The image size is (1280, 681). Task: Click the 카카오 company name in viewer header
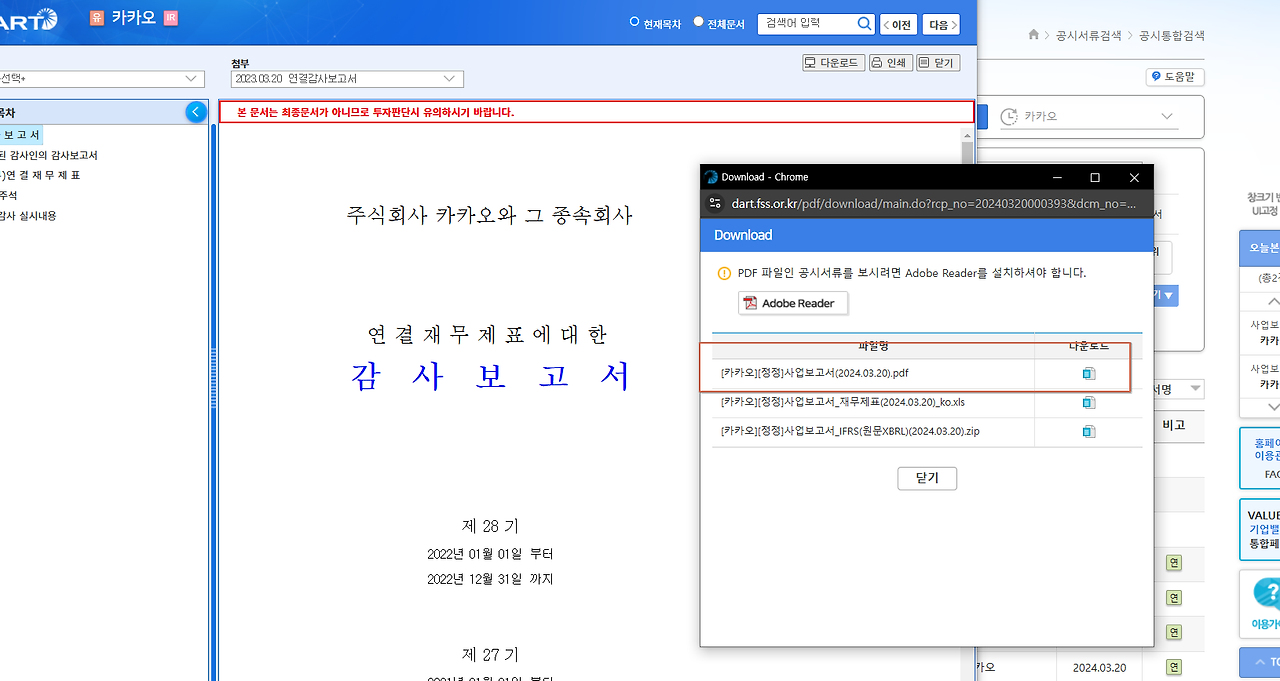134,17
